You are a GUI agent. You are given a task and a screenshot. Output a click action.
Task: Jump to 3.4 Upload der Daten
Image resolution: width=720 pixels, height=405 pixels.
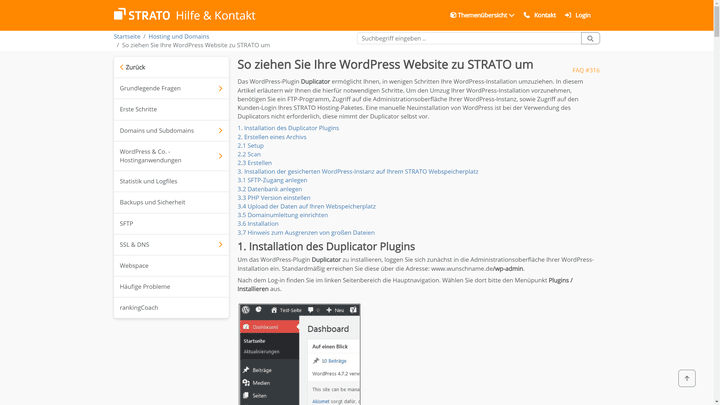306,207
